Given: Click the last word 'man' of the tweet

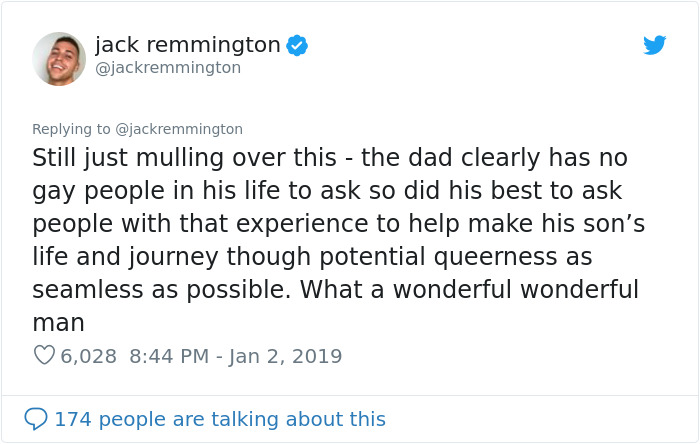Looking at the screenshot, I should [x=58, y=323].
